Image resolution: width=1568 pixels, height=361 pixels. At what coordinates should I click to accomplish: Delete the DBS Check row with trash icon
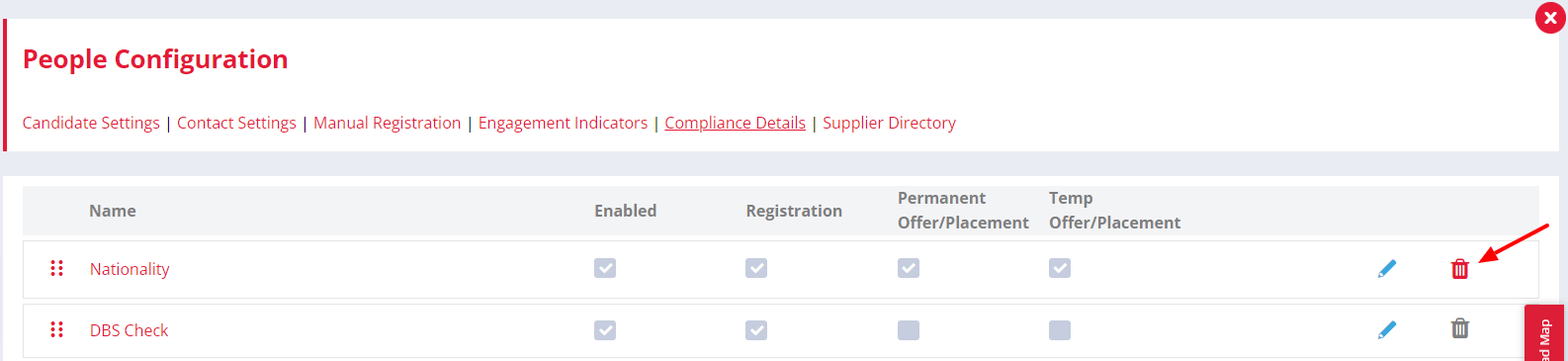tap(1459, 327)
